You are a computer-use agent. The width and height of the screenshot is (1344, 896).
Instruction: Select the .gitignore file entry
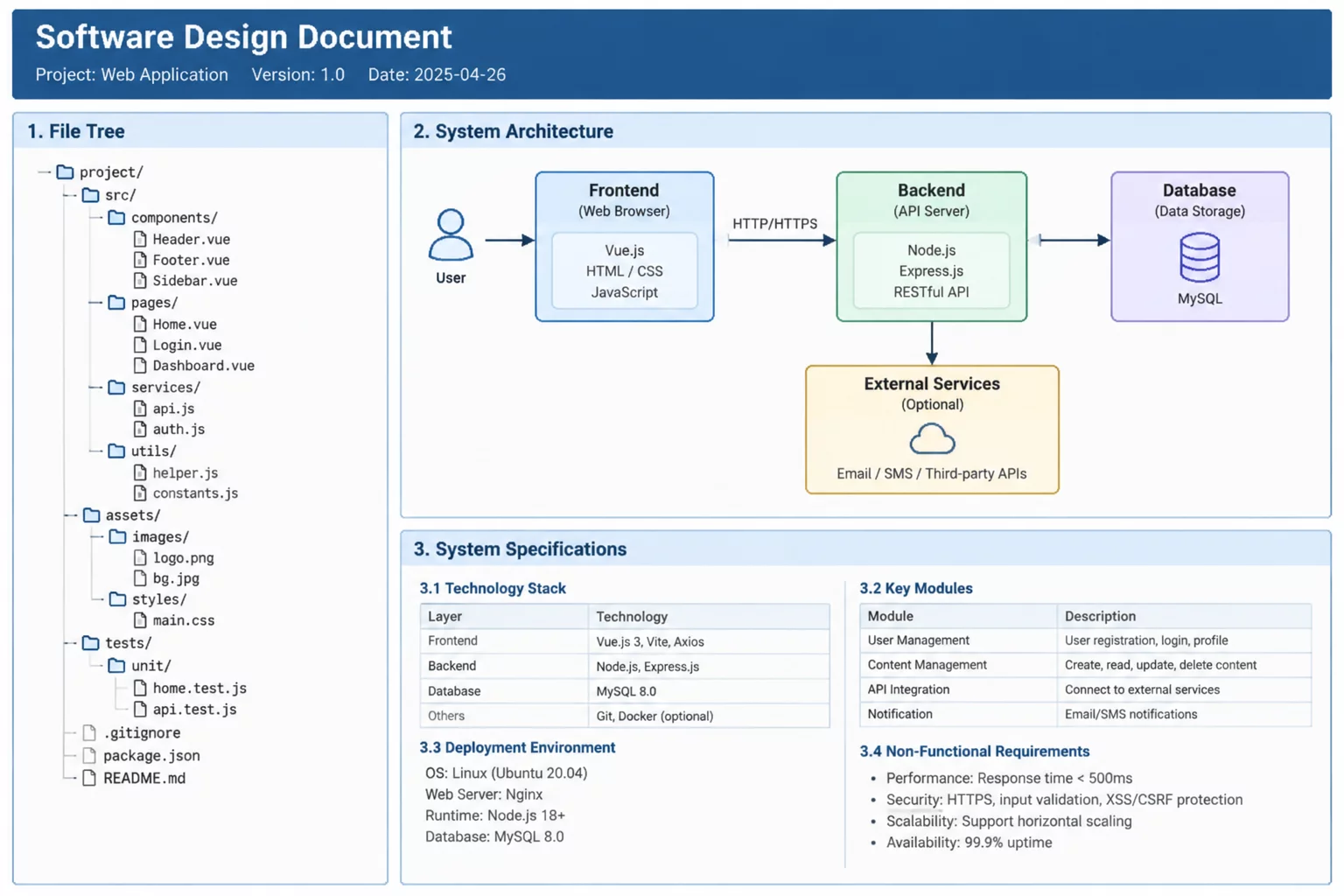(x=142, y=733)
